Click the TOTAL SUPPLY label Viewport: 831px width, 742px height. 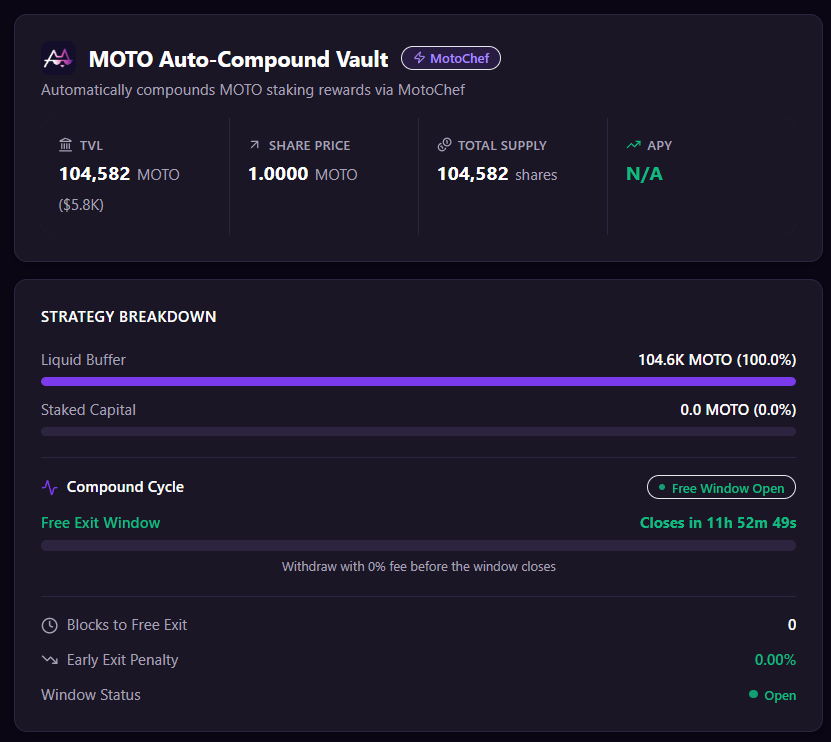point(502,145)
